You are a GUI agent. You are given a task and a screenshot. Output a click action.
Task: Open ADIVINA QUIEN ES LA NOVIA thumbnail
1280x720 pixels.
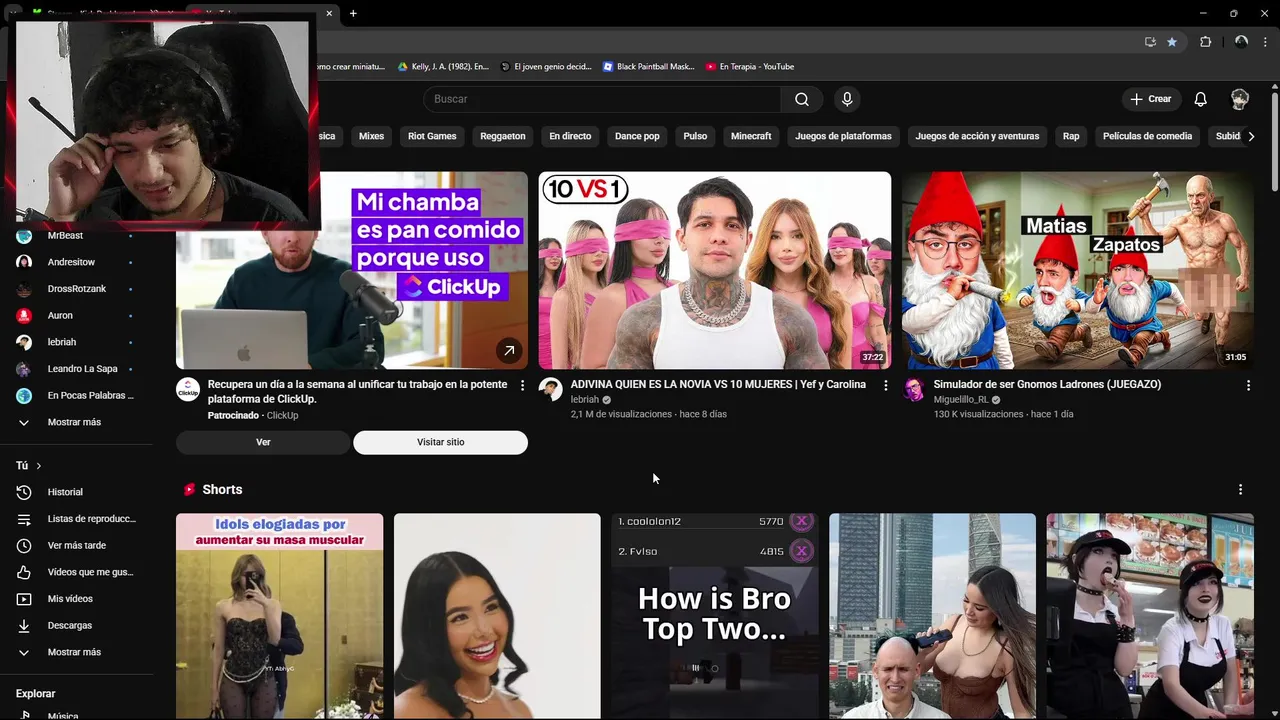715,270
